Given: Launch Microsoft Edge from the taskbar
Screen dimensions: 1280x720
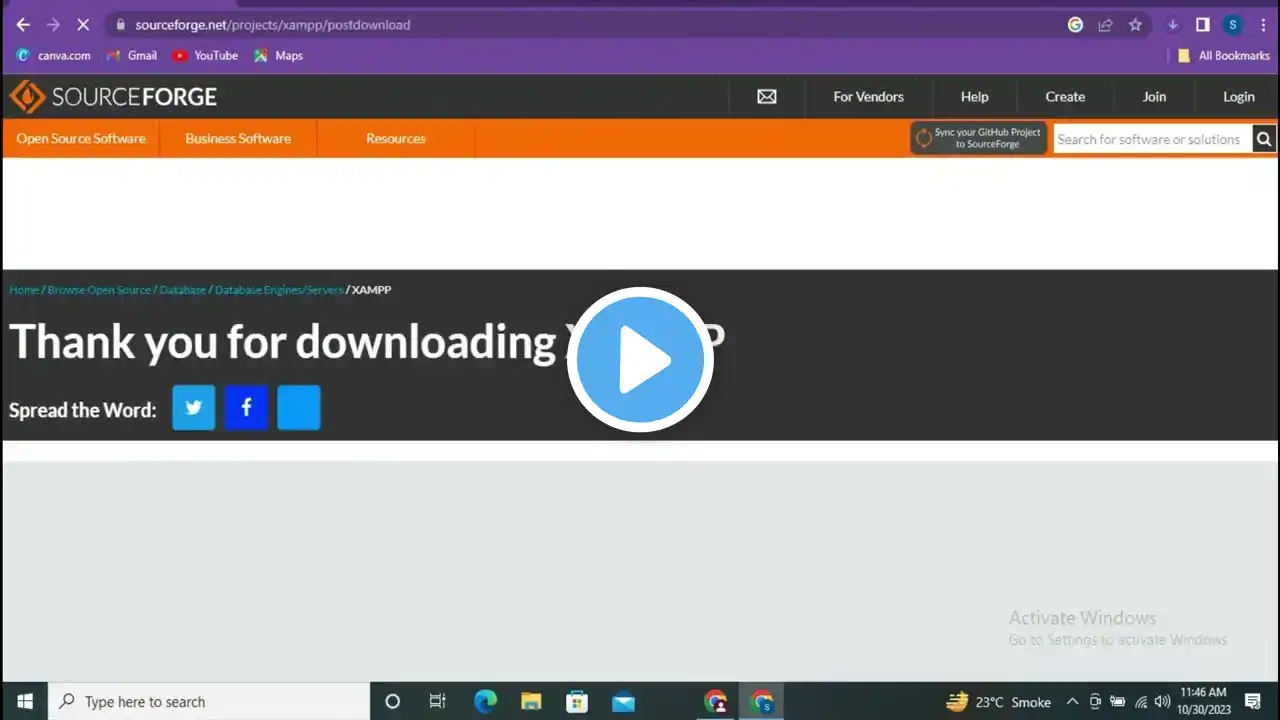Looking at the screenshot, I should point(485,701).
